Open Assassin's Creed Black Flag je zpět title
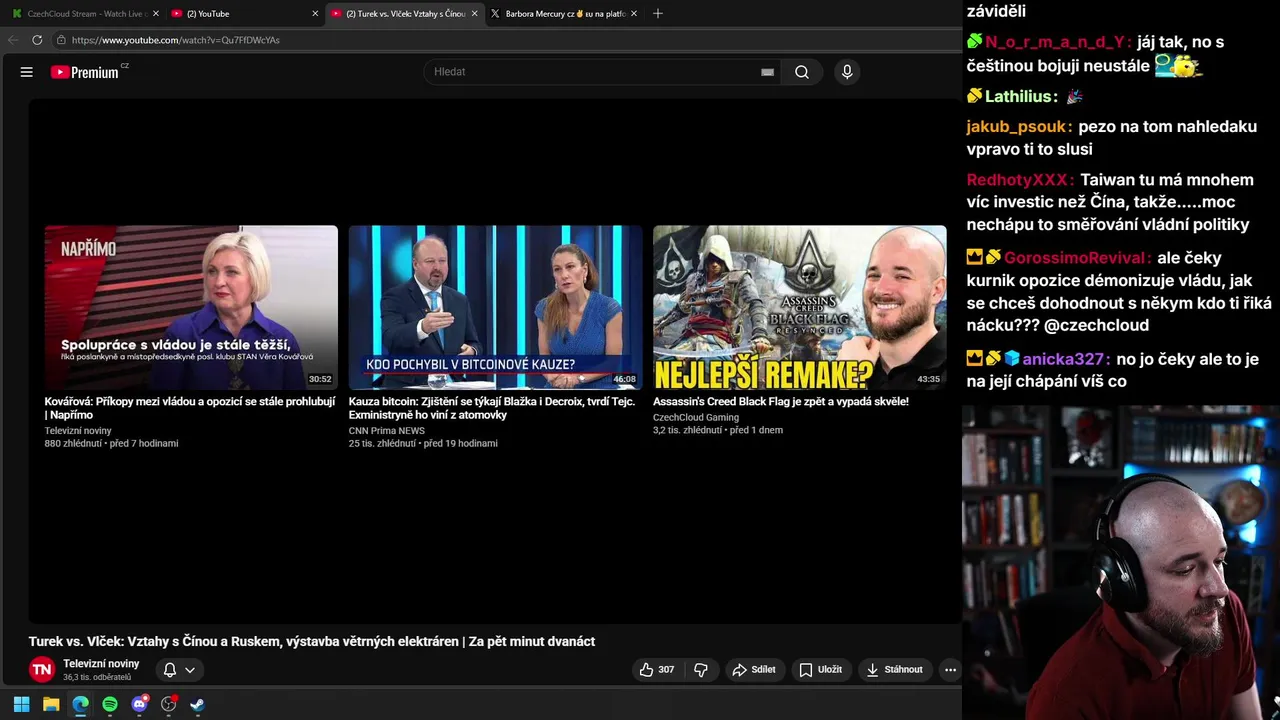Viewport: 1280px width, 720px height. tap(781, 401)
